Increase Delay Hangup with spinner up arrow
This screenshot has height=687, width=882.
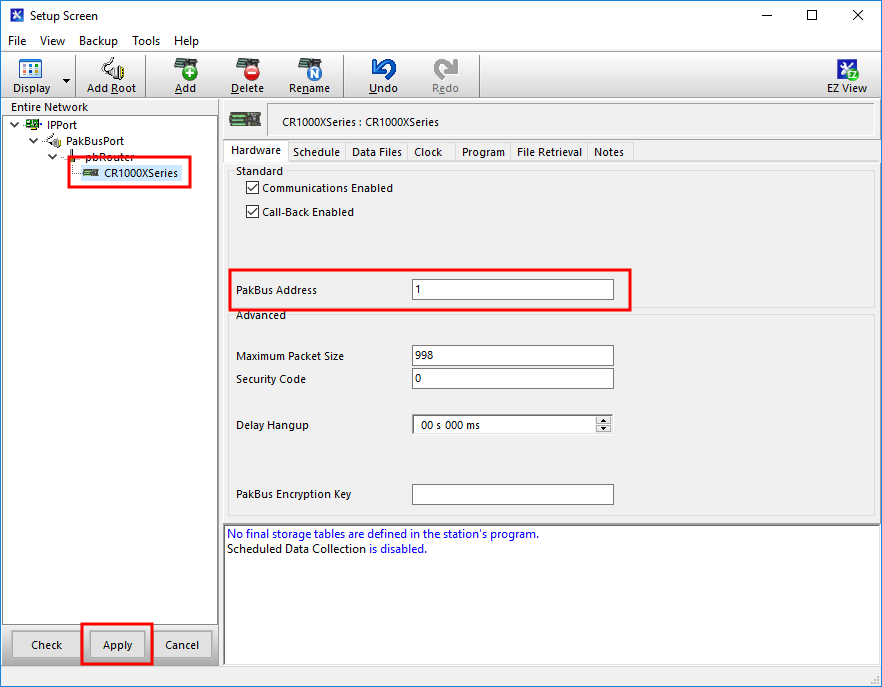coord(603,421)
